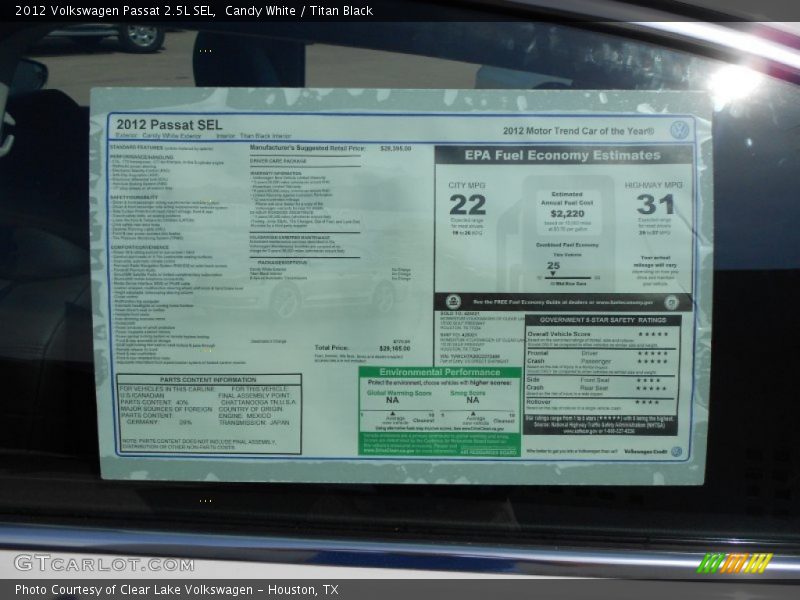Click the city MPG value "22"
The height and width of the screenshot is (600, 800).
click(x=467, y=205)
